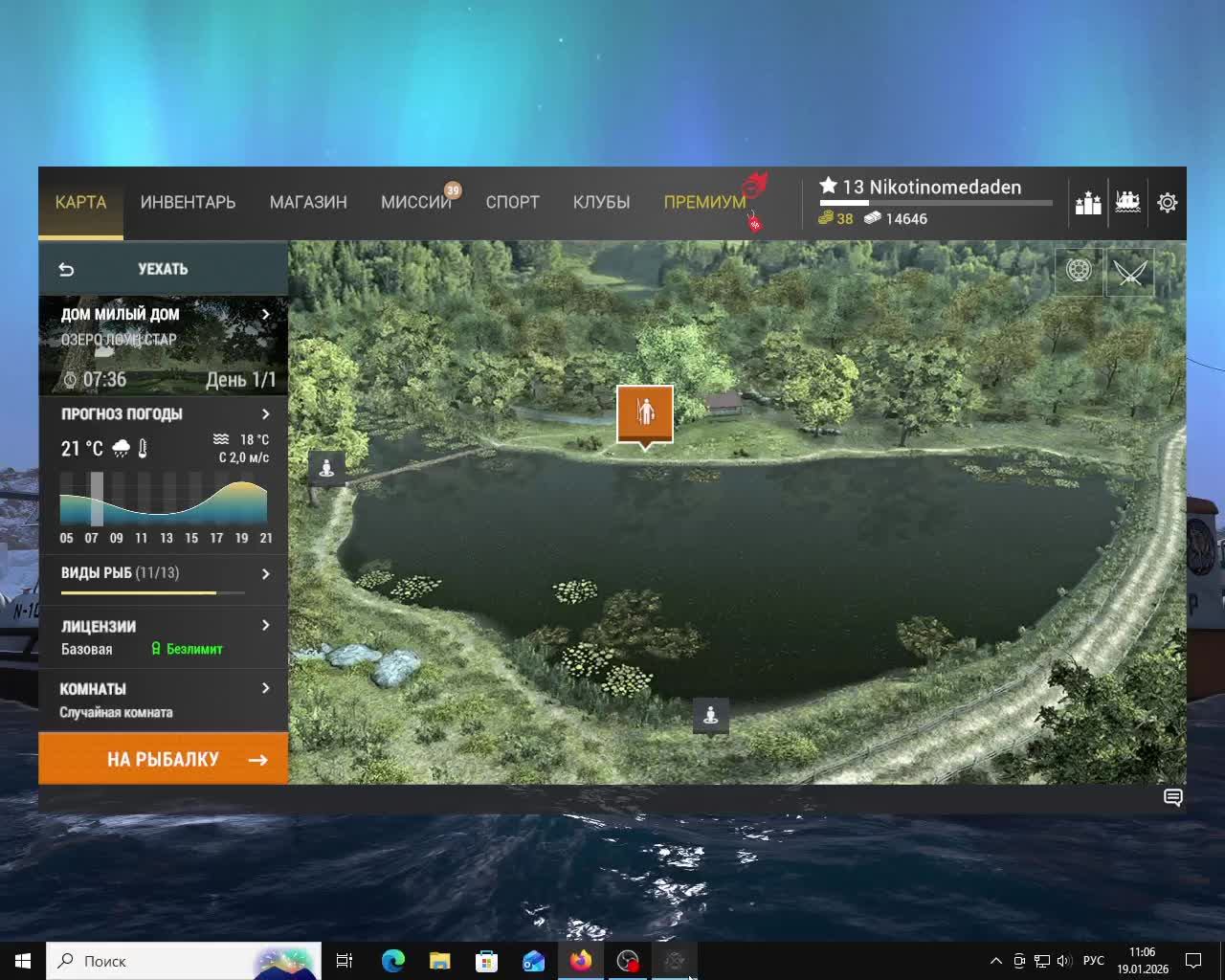Click the ОЗЕРО ЛОУН СТАР lake name

(x=119, y=340)
